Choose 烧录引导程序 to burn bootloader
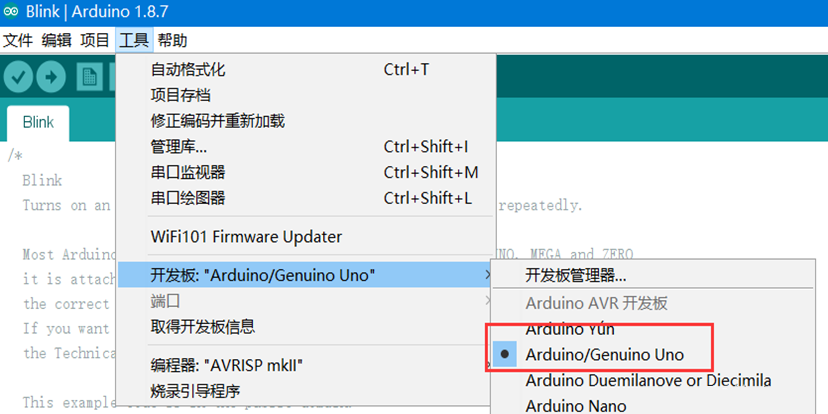The height and width of the screenshot is (414, 828). [x=195, y=390]
